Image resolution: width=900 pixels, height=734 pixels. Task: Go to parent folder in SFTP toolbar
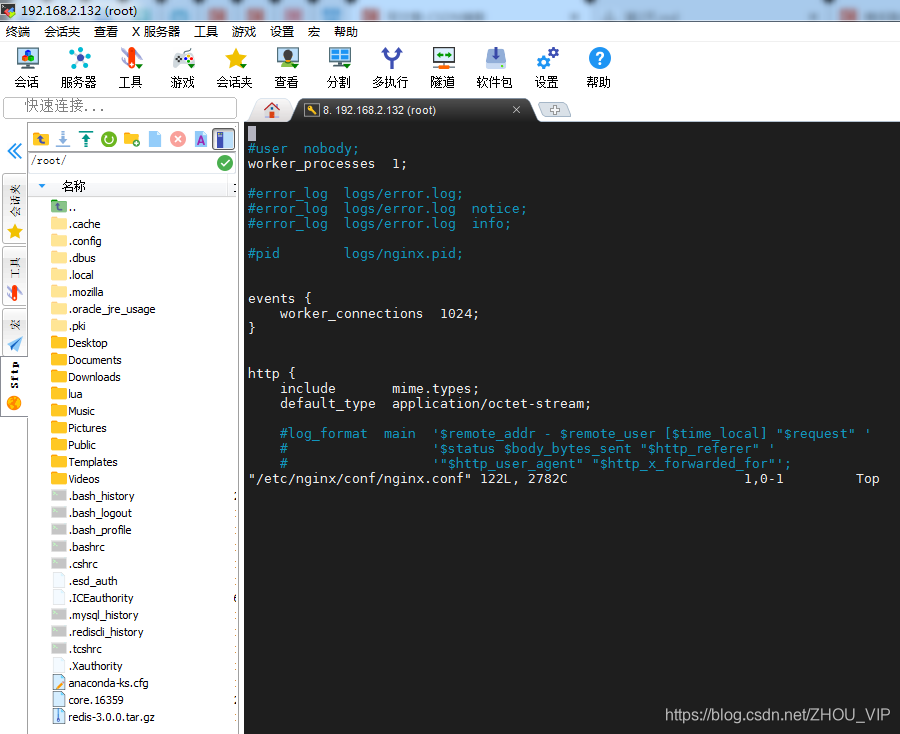(40, 139)
